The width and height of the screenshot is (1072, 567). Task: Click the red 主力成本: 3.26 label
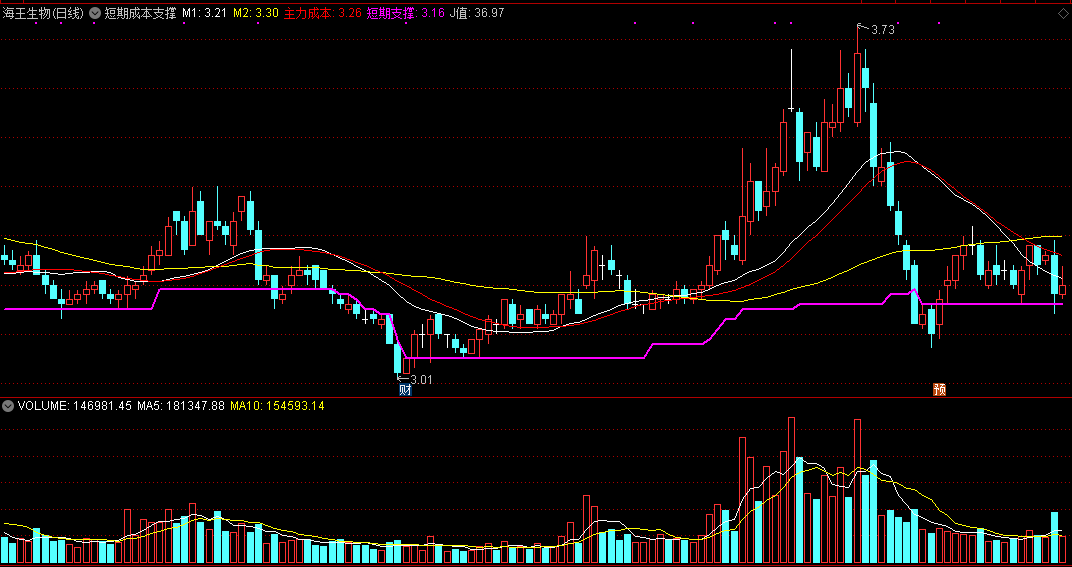(323, 13)
